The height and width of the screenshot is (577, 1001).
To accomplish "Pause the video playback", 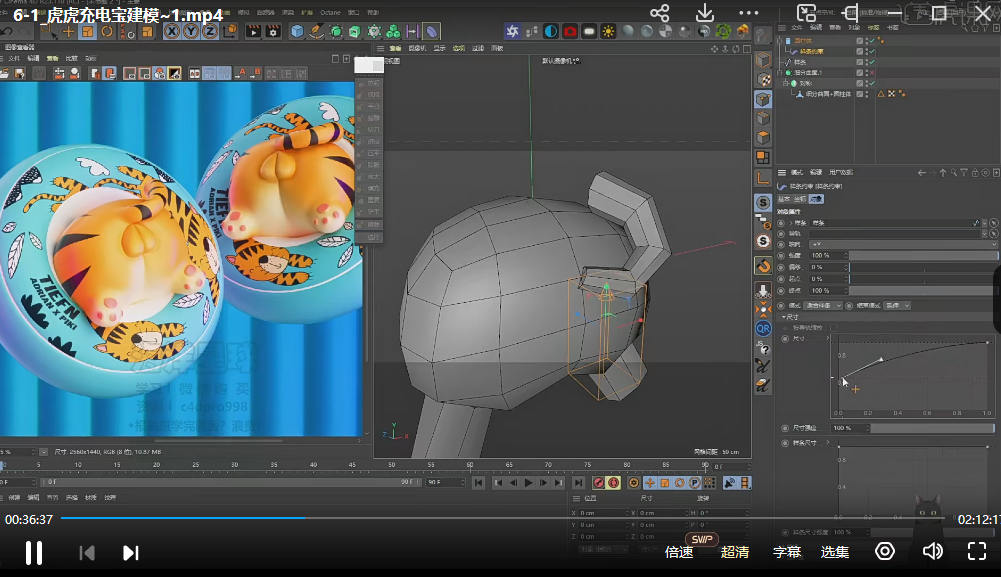I will 33,552.
